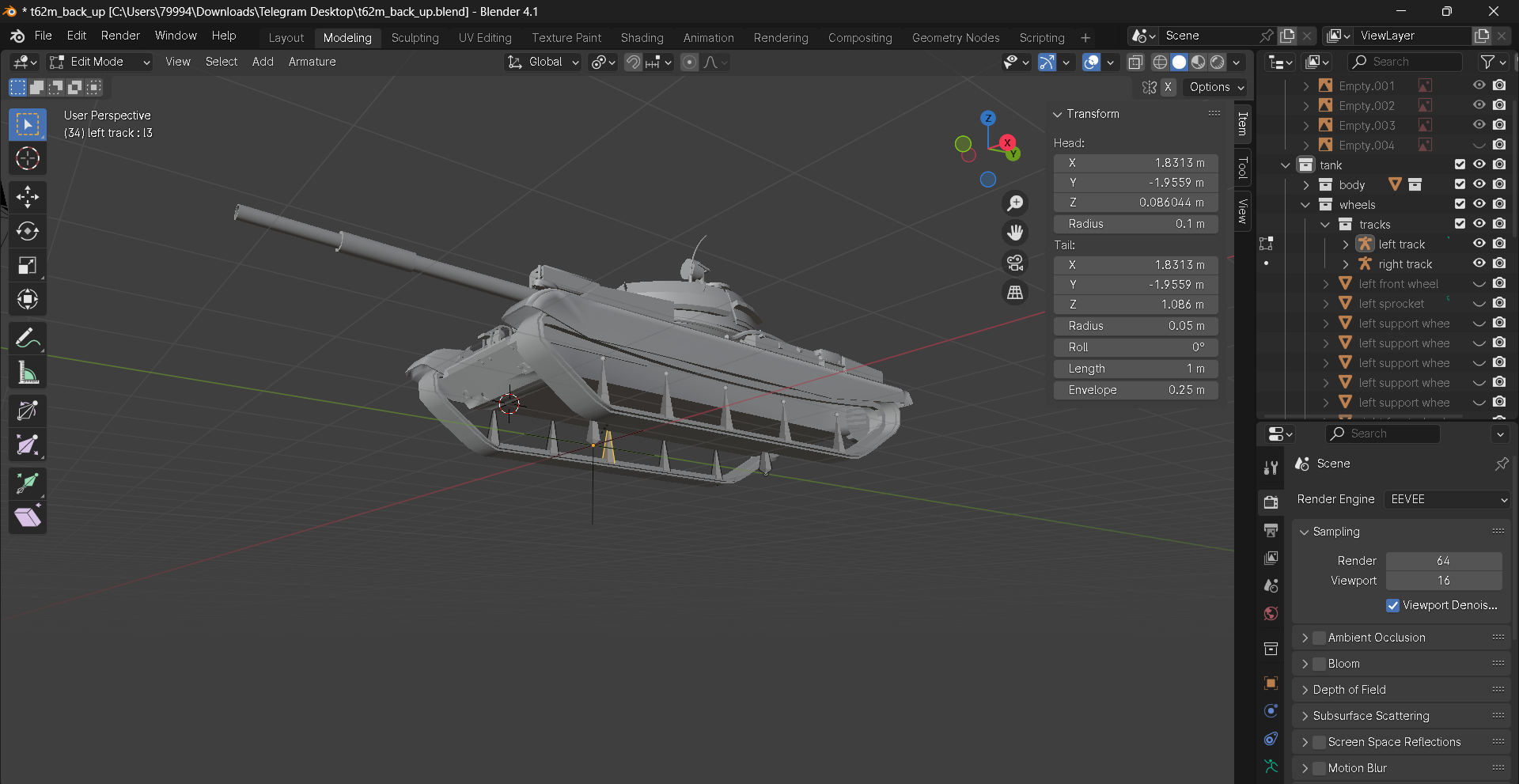Click the outliner Search field
This screenshot has width=1519, height=784.
[x=1406, y=62]
